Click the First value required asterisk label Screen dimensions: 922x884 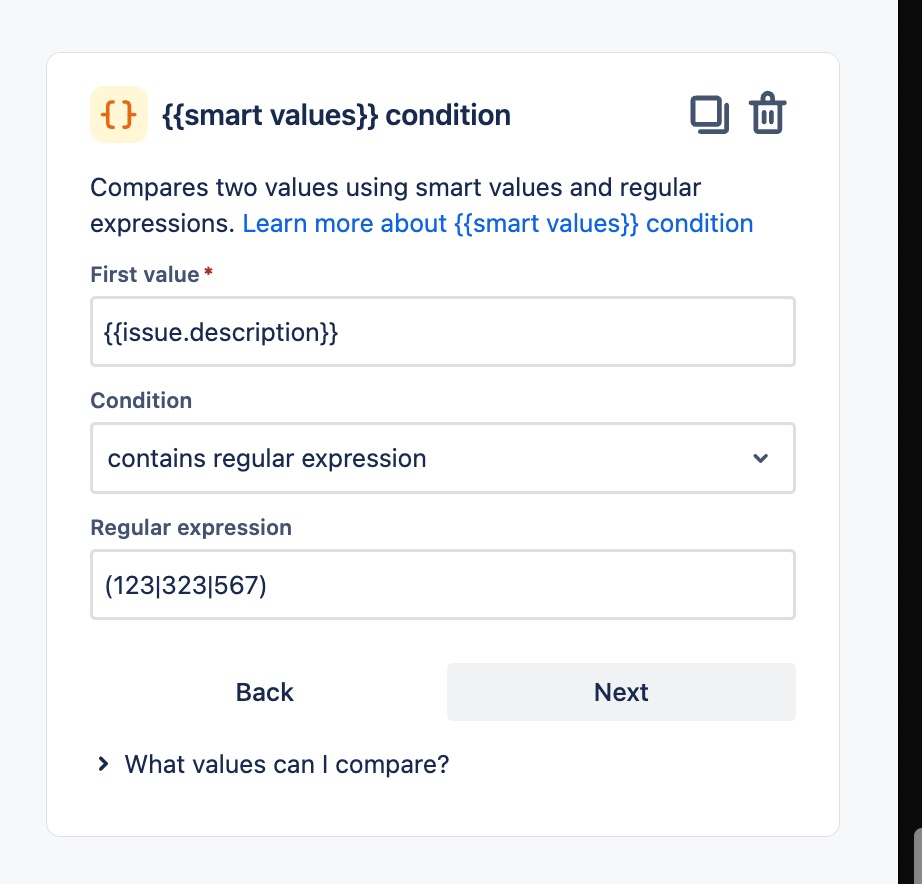(x=208, y=271)
